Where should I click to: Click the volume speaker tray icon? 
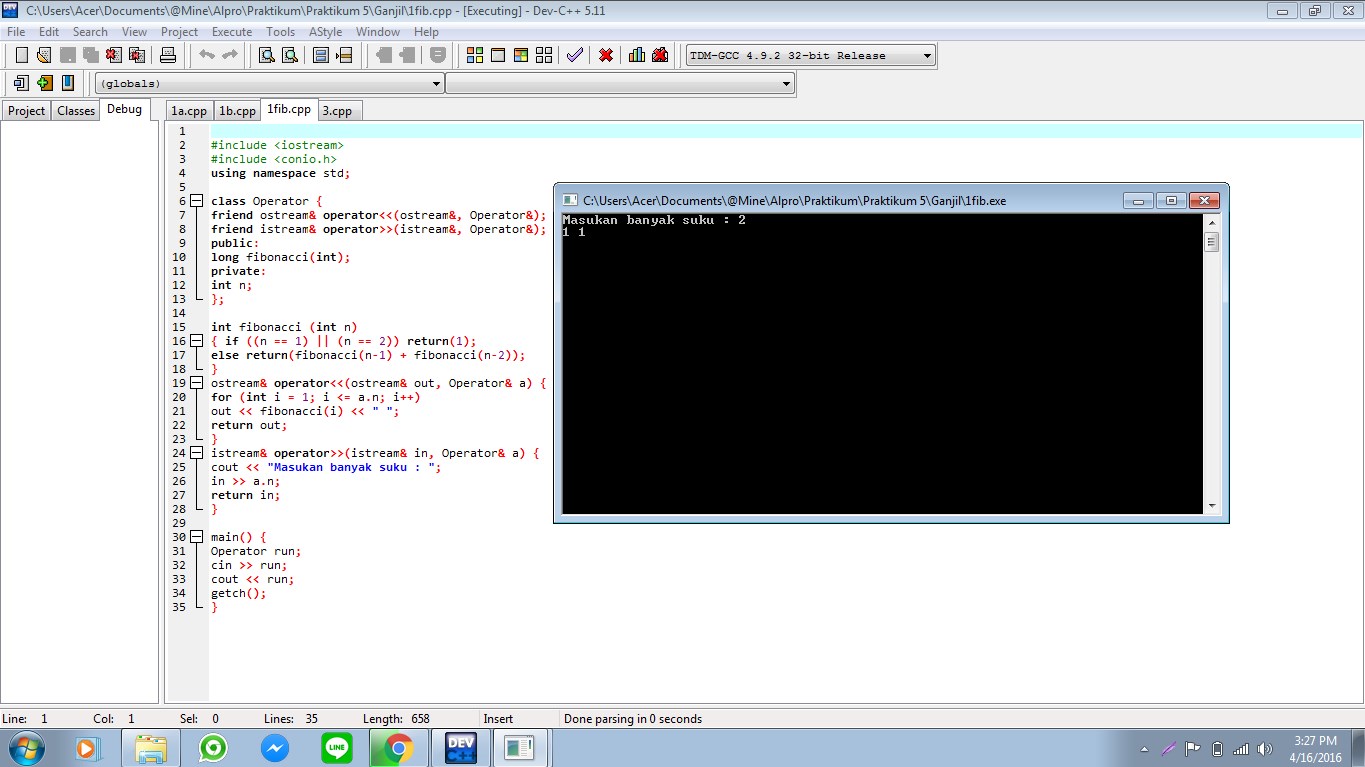(x=1266, y=749)
